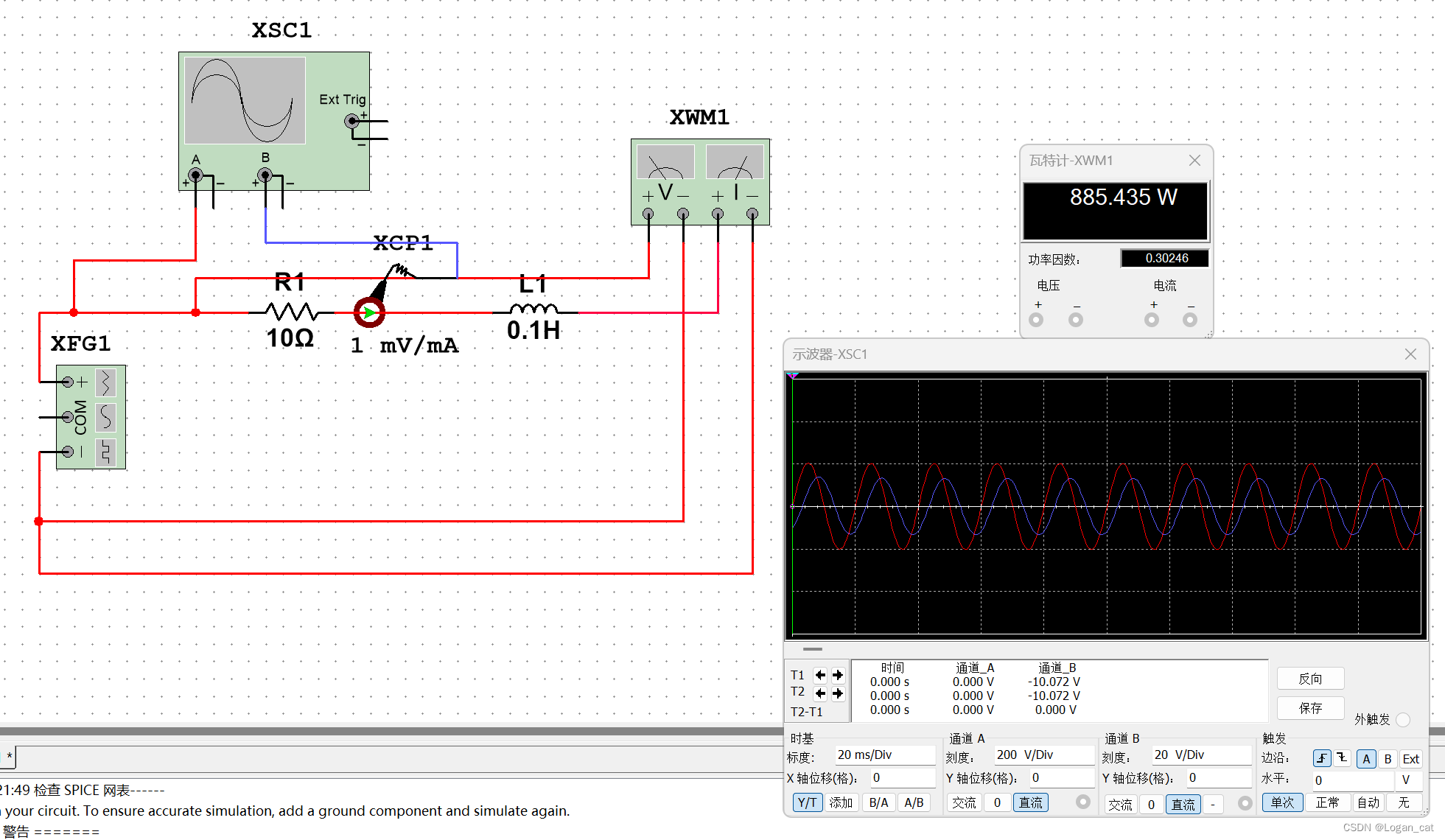The width and height of the screenshot is (1445, 840).
Task: Select falling edge trigger icon
Action: (1342, 758)
